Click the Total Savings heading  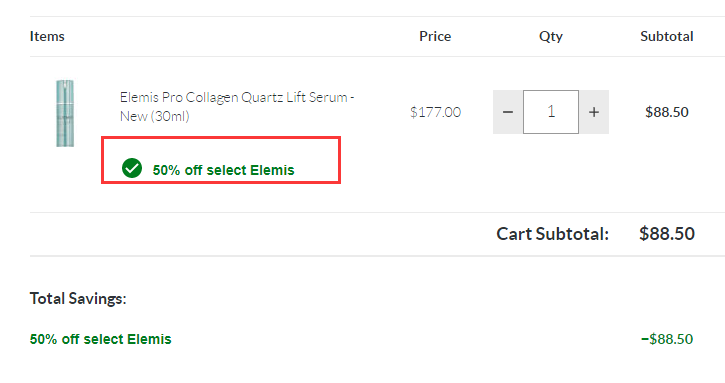tap(78, 298)
